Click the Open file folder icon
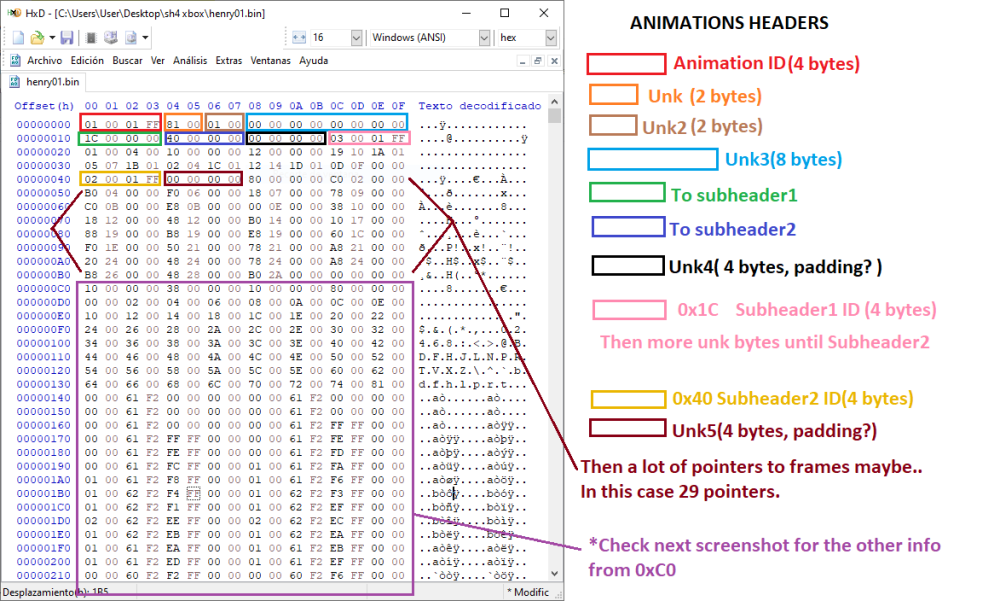The width and height of the screenshot is (1000, 601). coord(35,38)
